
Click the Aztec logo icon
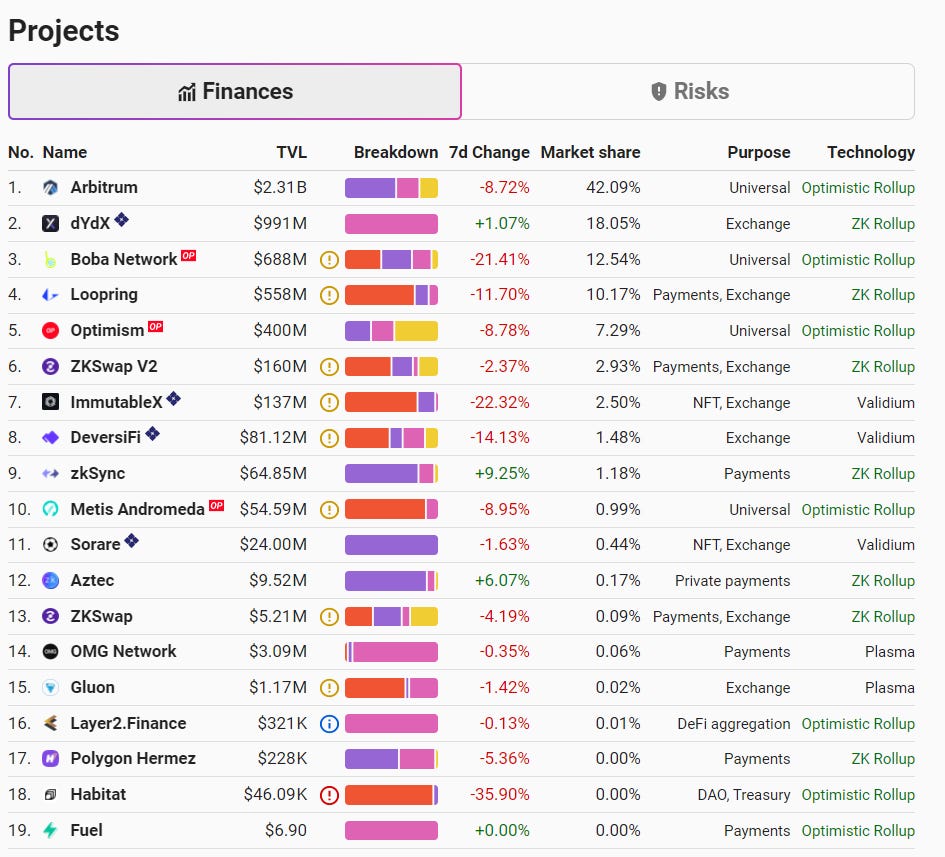click(51, 580)
